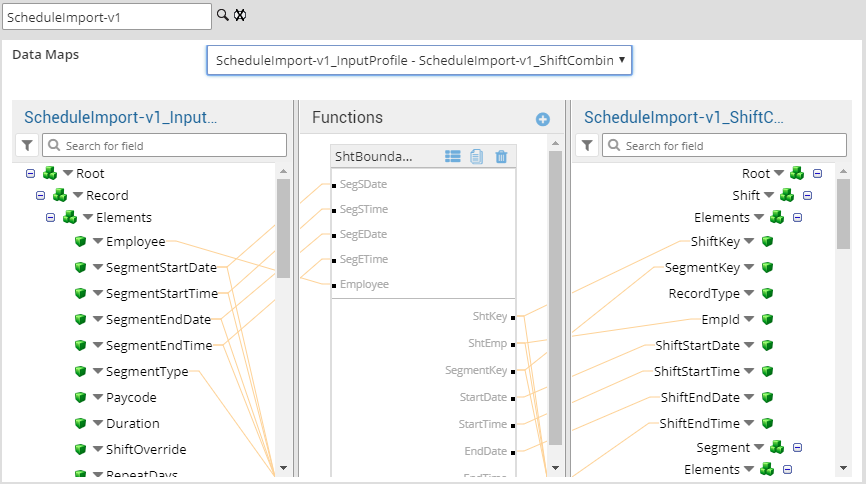
Task: Click the ShtKey output connector in Functions
Action: click(x=512, y=316)
